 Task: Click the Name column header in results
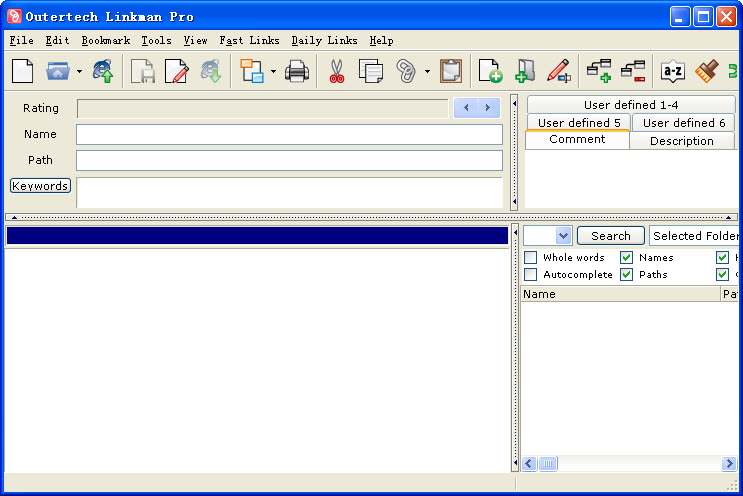(620, 294)
